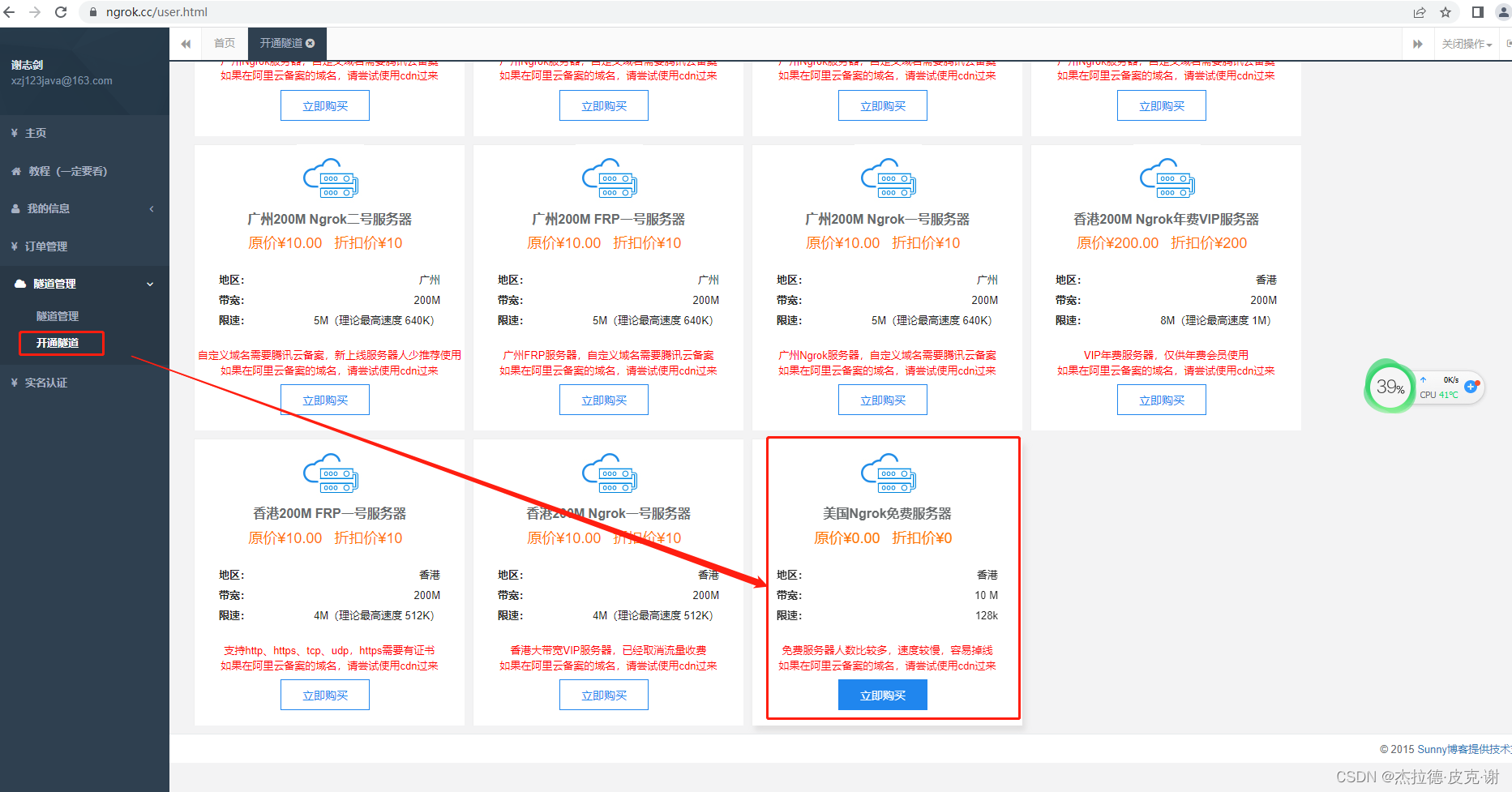Close the 开通隧道 tab with x icon

[x=310, y=43]
